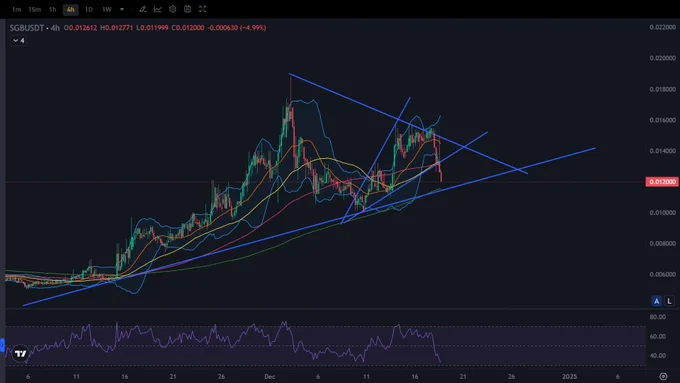This screenshot has width=680, height=383.
Task: Toggle log scale with L button
Action: tap(670, 301)
